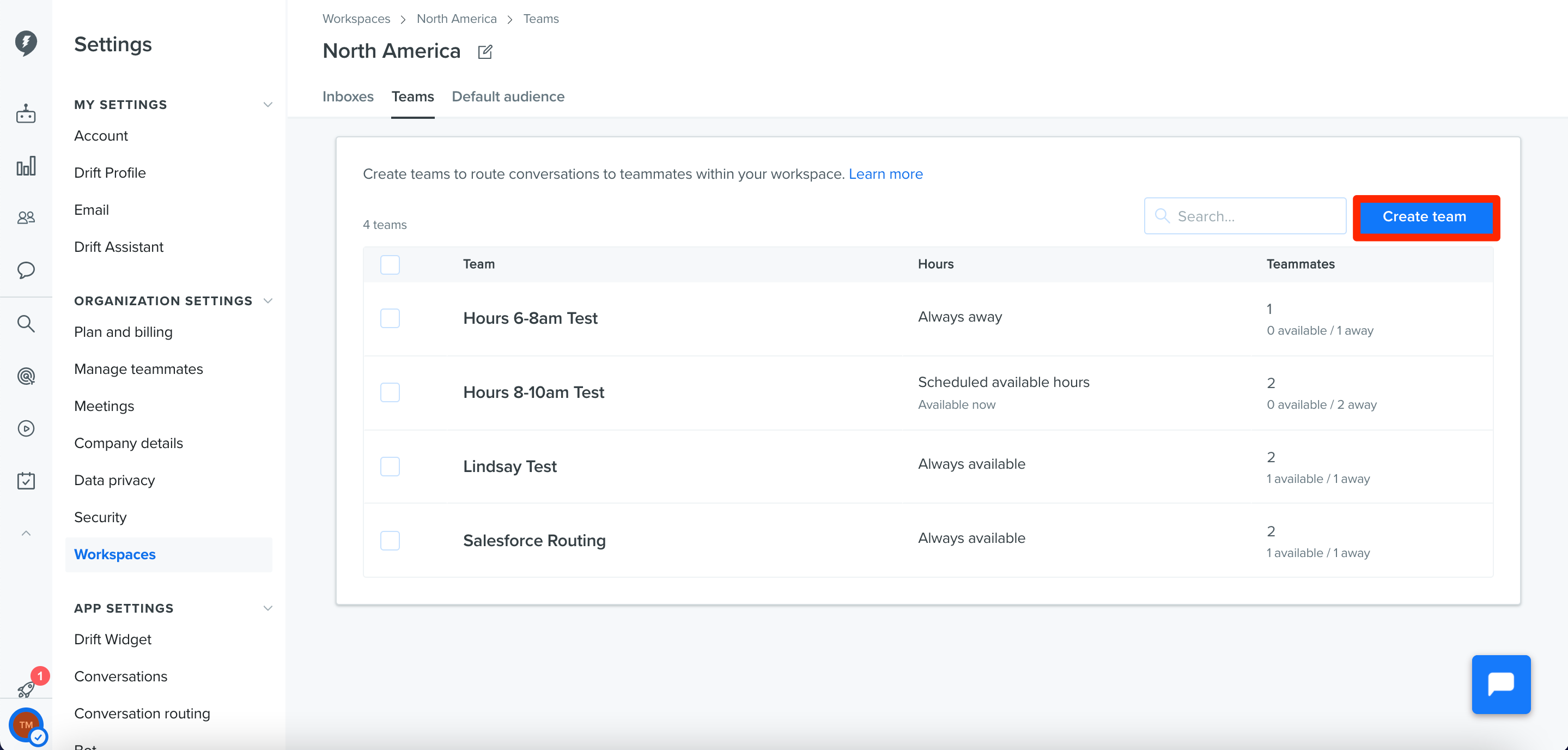Collapse the Organization Settings section
Image resolution: width=1568 pixels, height=750 pixels.
coord(267,301)
